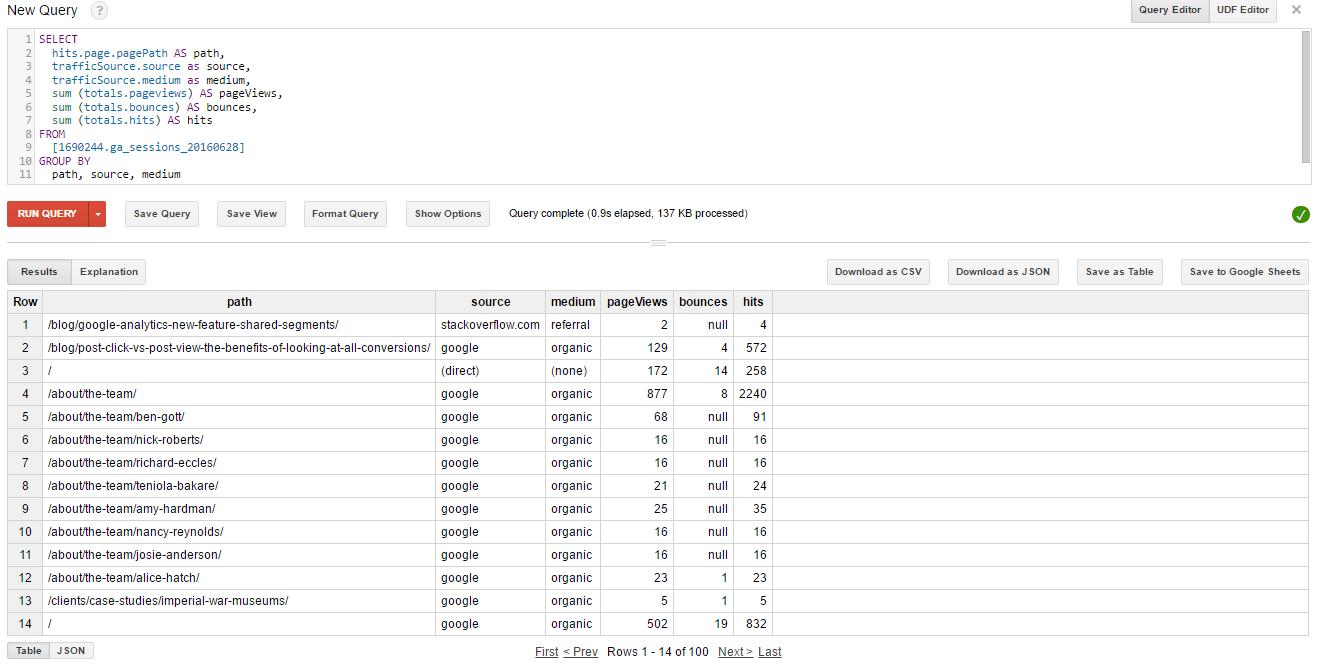Close the query panel via the X icon
This screenshot has width=1317, height=667.
coord(1296,10)
